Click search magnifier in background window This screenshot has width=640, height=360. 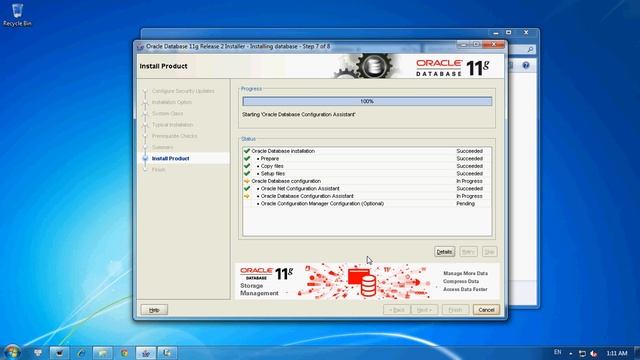tap(530, 49)
